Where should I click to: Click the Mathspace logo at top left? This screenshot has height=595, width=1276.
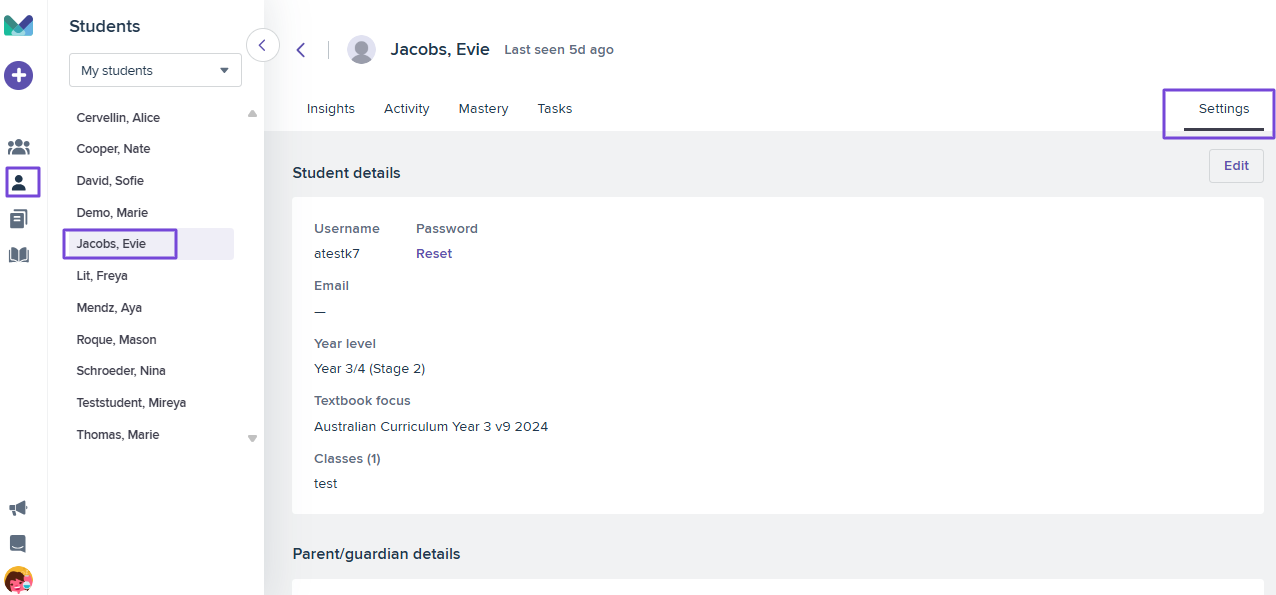[x=18, y=26]
